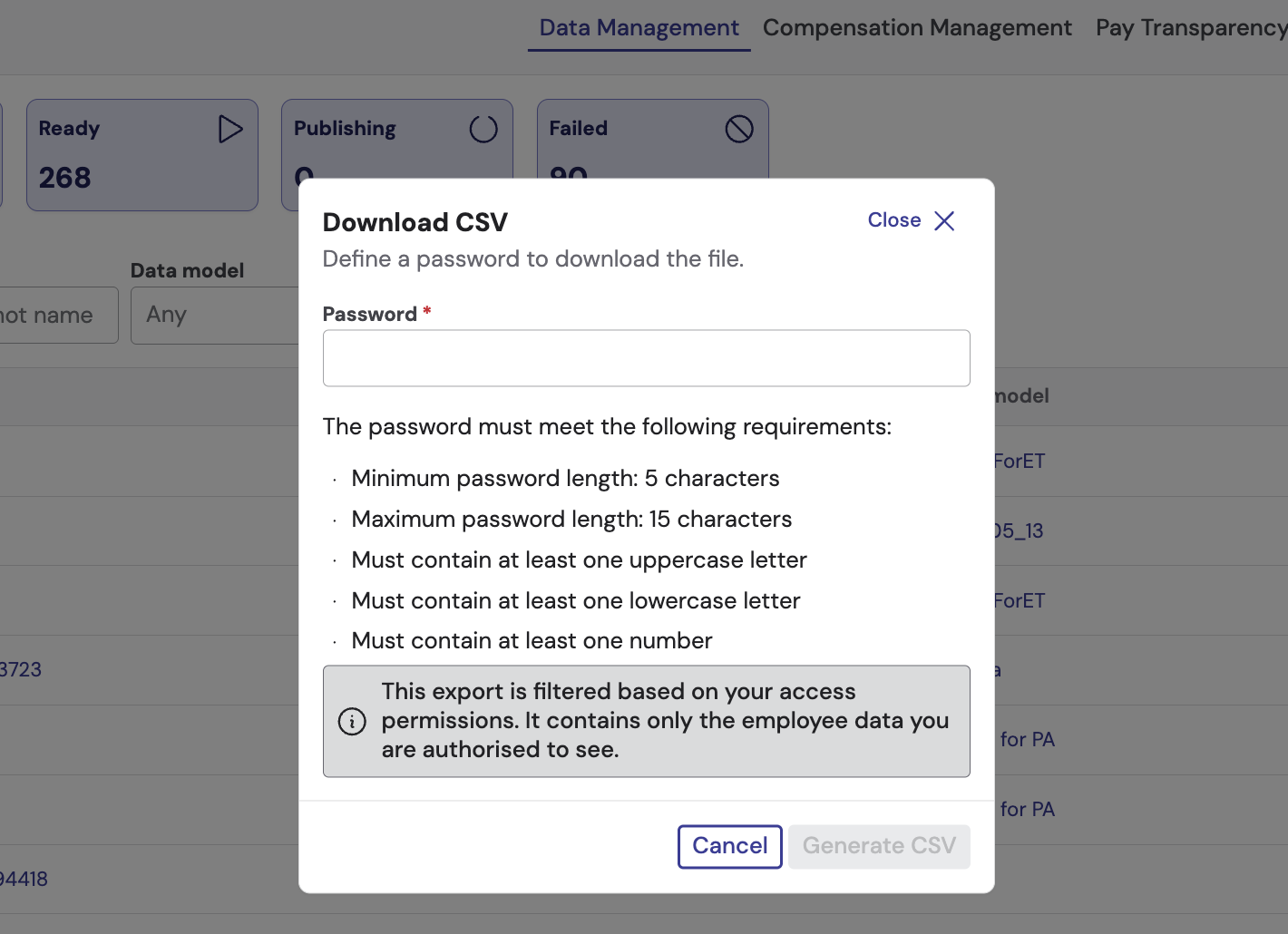
Task: Click the Failed card's prohibited icon
Action: pos(739,129)
